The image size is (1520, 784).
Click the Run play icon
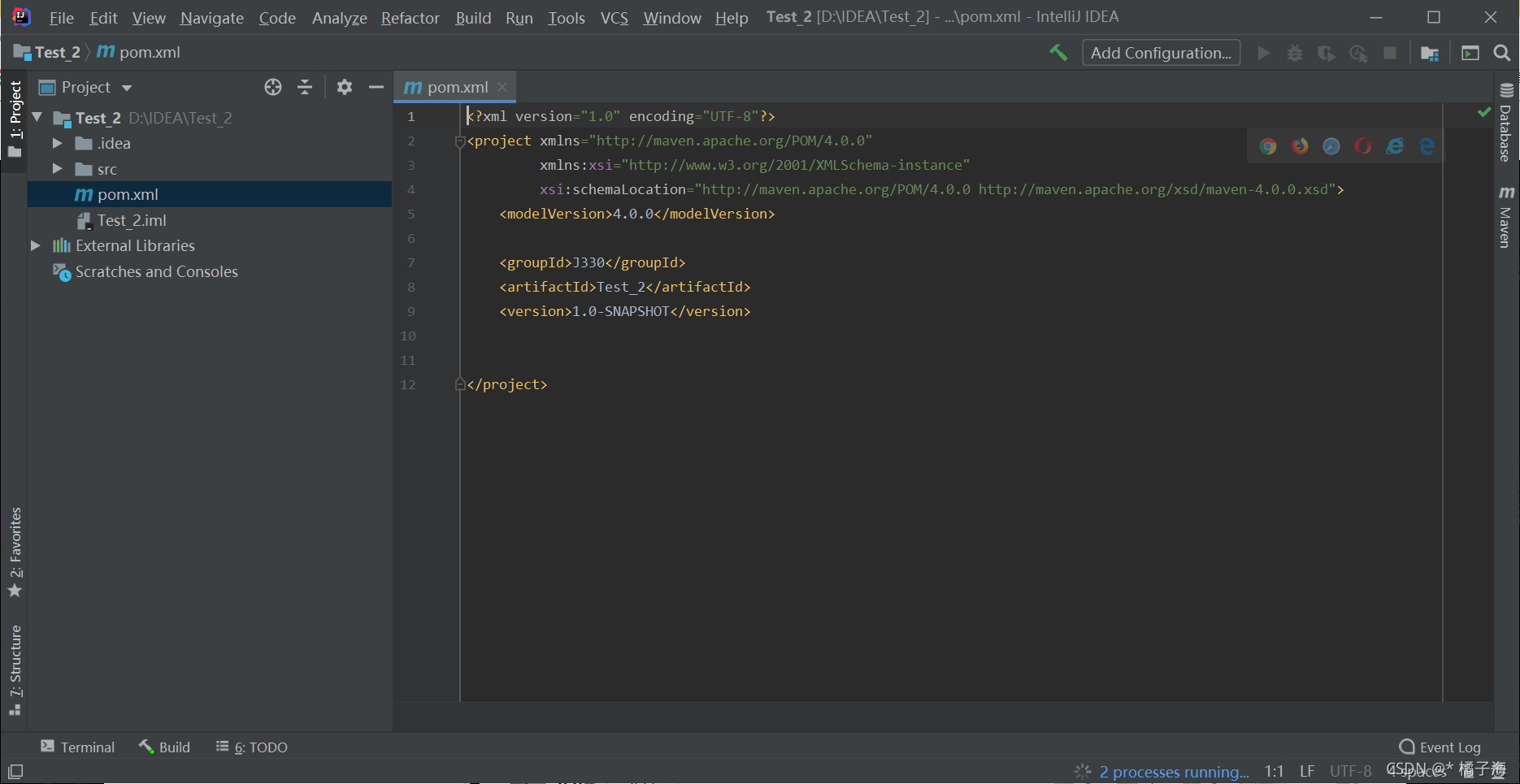[x=1263, y=53]
